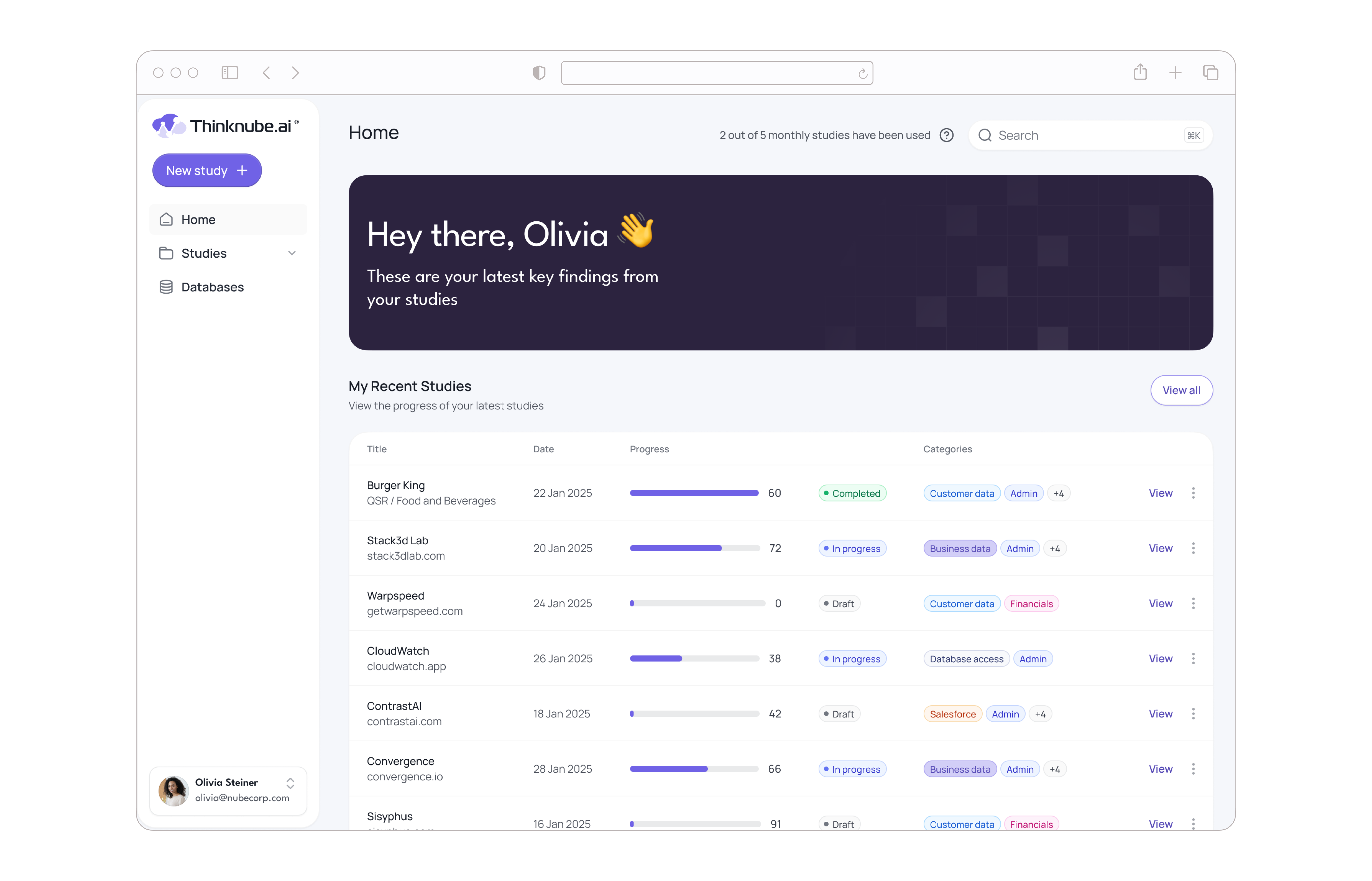
Task: Open the Databases section in the sidebar
Action: pyautogui.click(x=212, y=287)
